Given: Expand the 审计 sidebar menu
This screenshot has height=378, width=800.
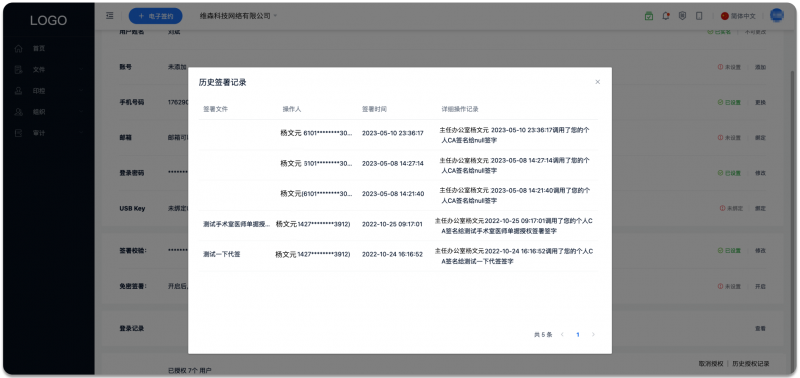Looking at the screenshot, I should click(x=48, y=133).
